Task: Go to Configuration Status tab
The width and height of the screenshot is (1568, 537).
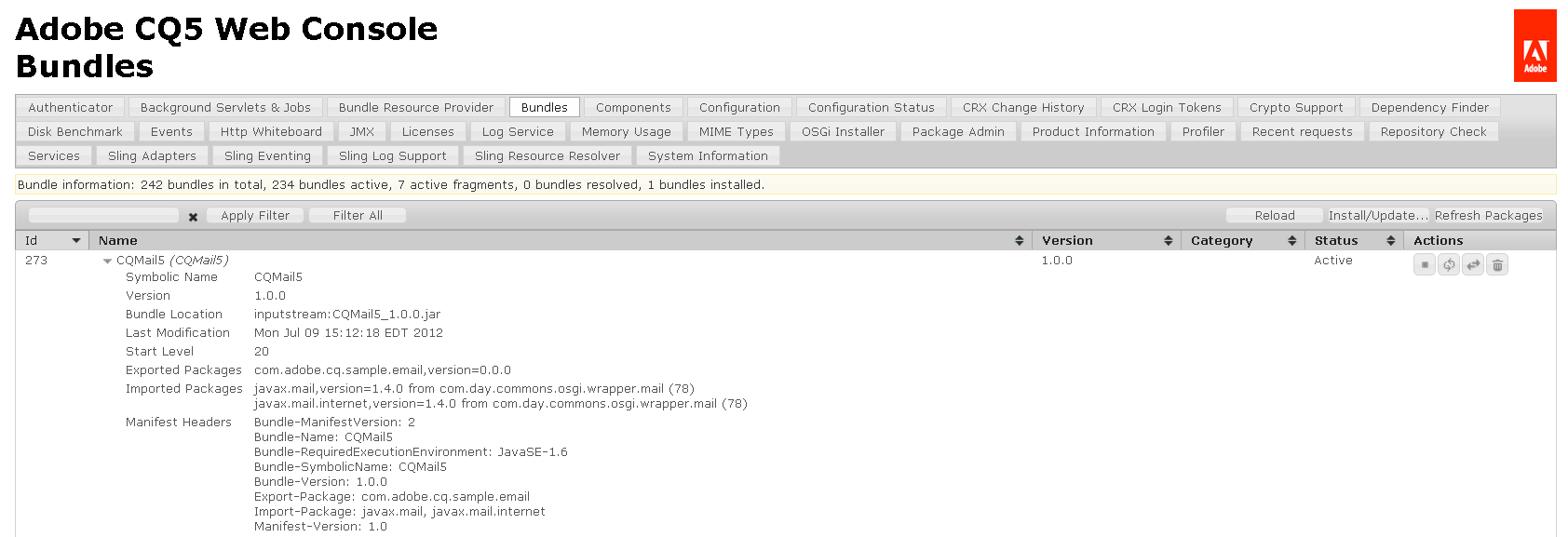Action: coord(872,107)
